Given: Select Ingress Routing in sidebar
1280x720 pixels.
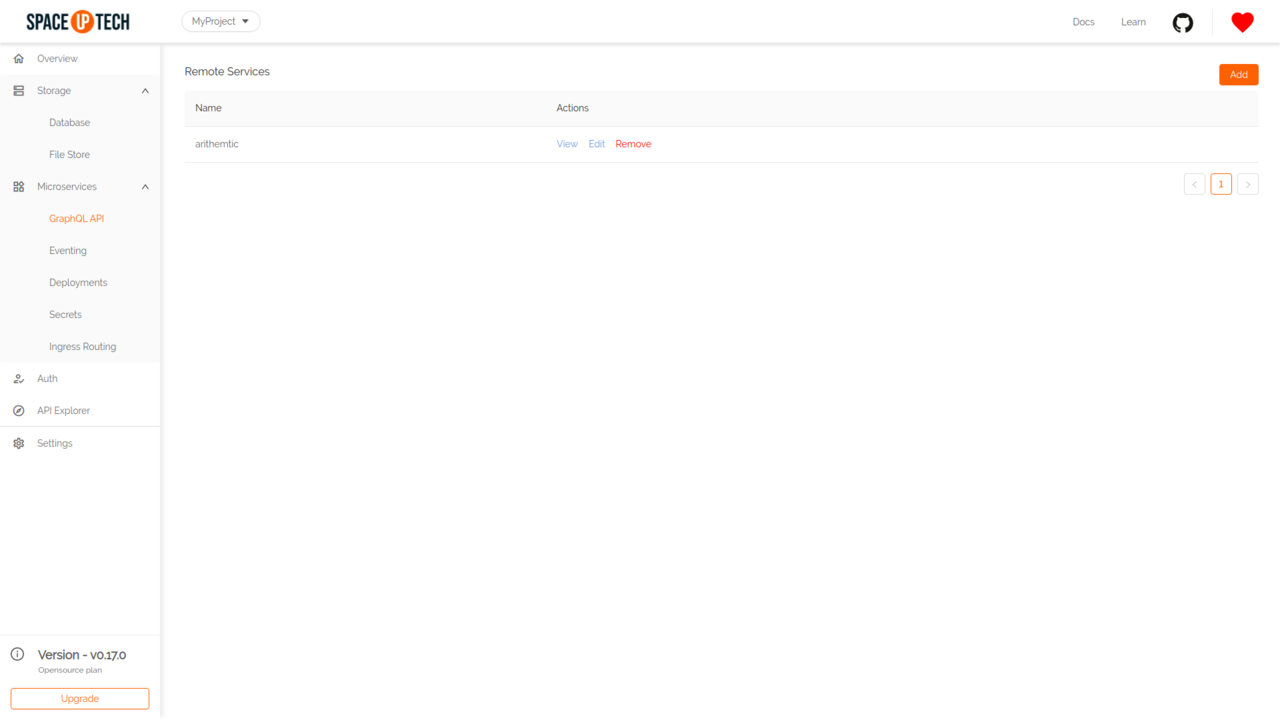Looking at the screenshot, I should tap(82, 347).
